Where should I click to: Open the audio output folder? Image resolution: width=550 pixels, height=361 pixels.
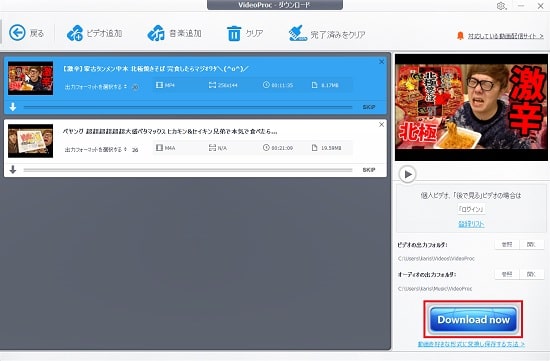pos(531,274)
